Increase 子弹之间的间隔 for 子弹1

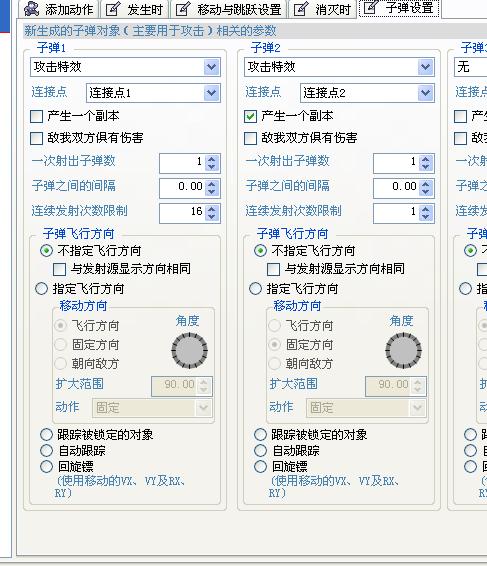[x=212, y=183]
